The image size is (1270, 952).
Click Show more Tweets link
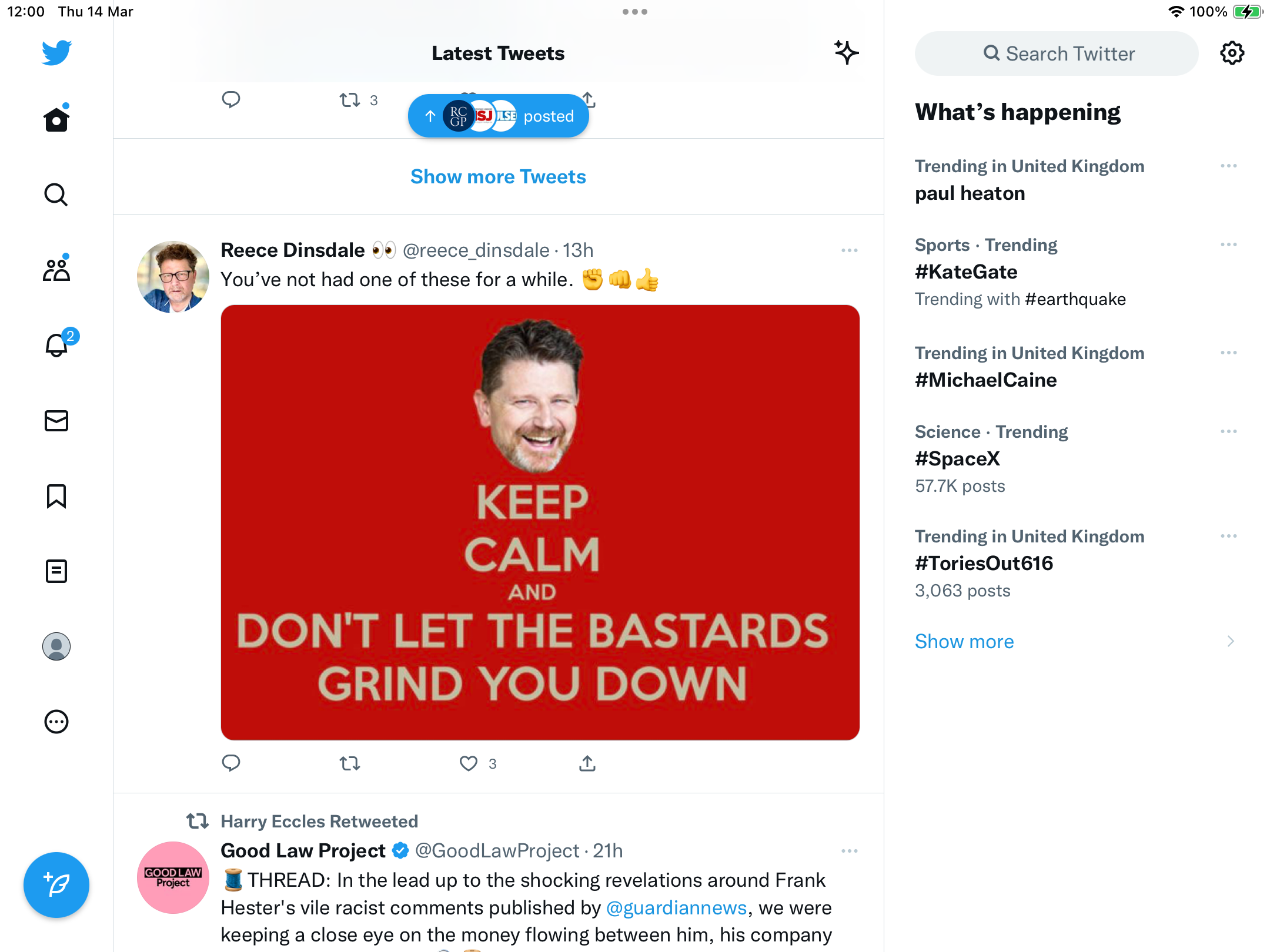click(498, 177)
